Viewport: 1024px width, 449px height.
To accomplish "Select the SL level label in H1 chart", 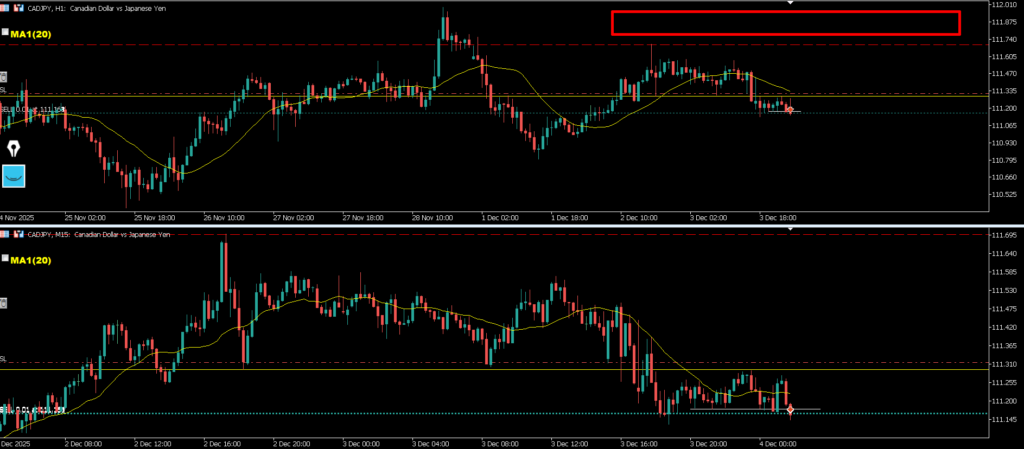I will [4, 90].
